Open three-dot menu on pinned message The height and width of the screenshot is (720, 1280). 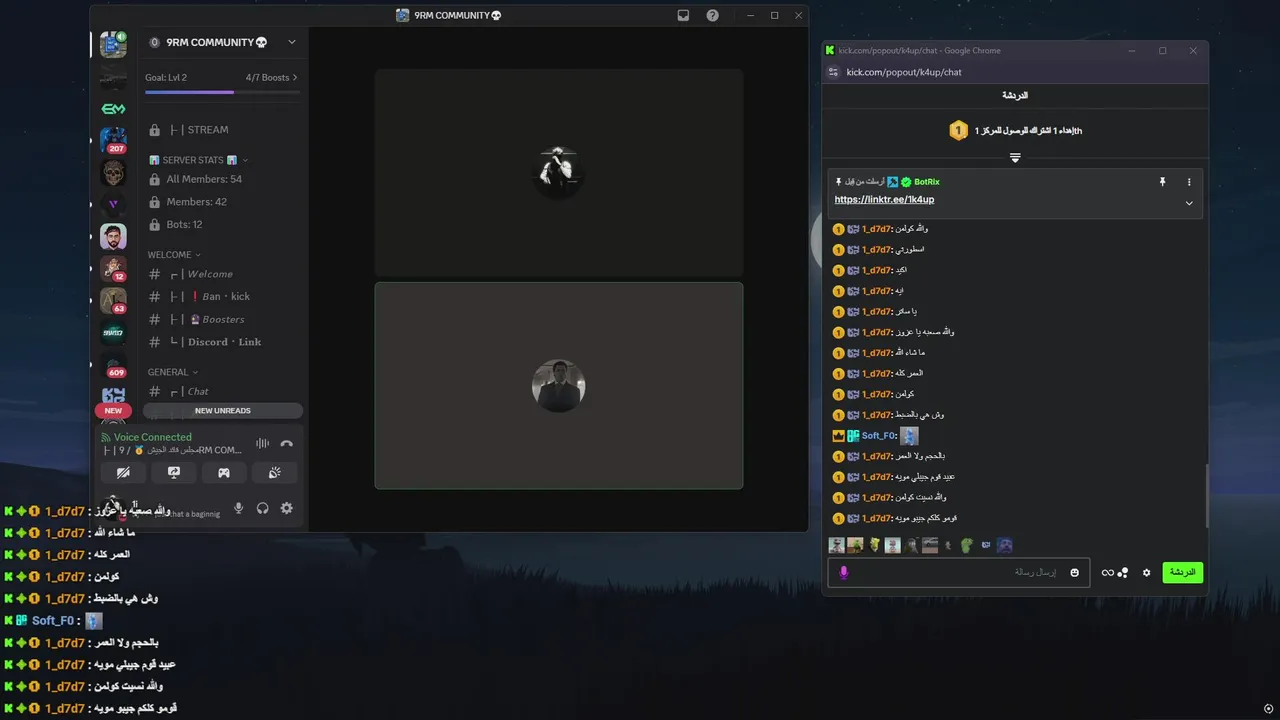click(x=1189, y=182)
